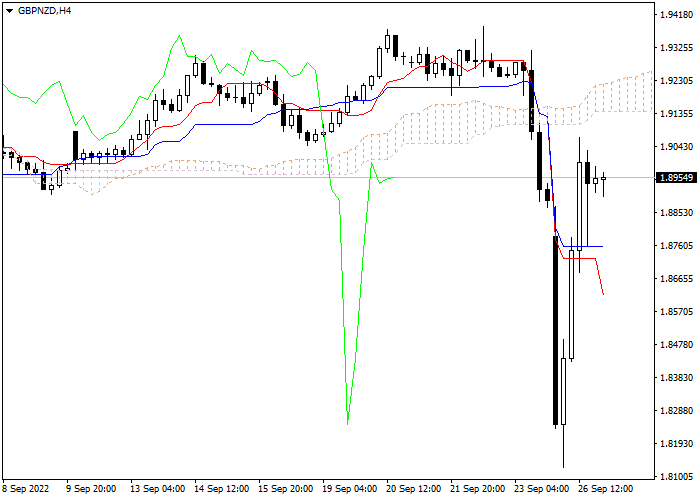Select the GBPNZD,H4 chart title text

(44, 11)
